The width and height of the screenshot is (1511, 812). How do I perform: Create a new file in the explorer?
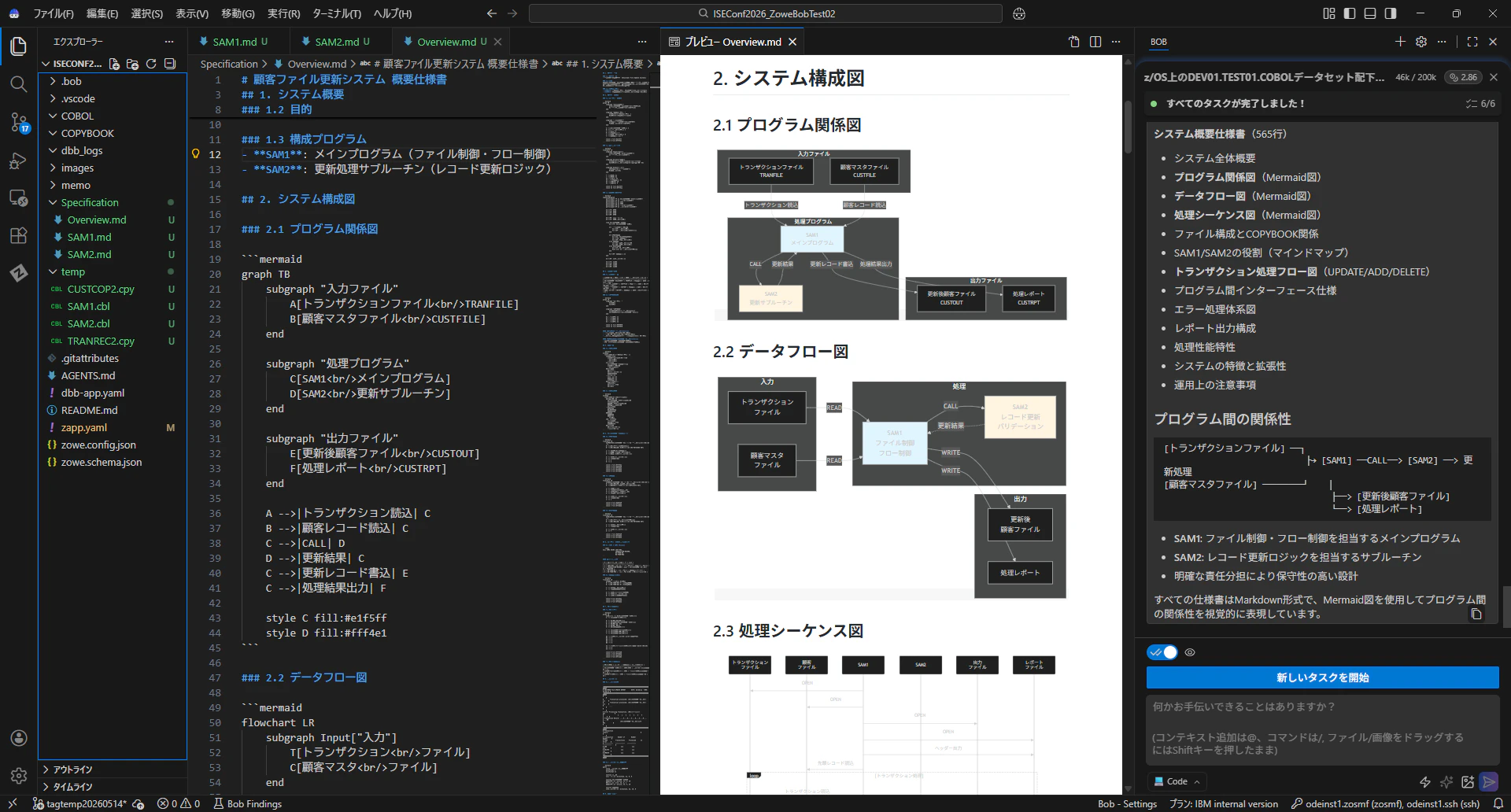click(x=114, y=64)
